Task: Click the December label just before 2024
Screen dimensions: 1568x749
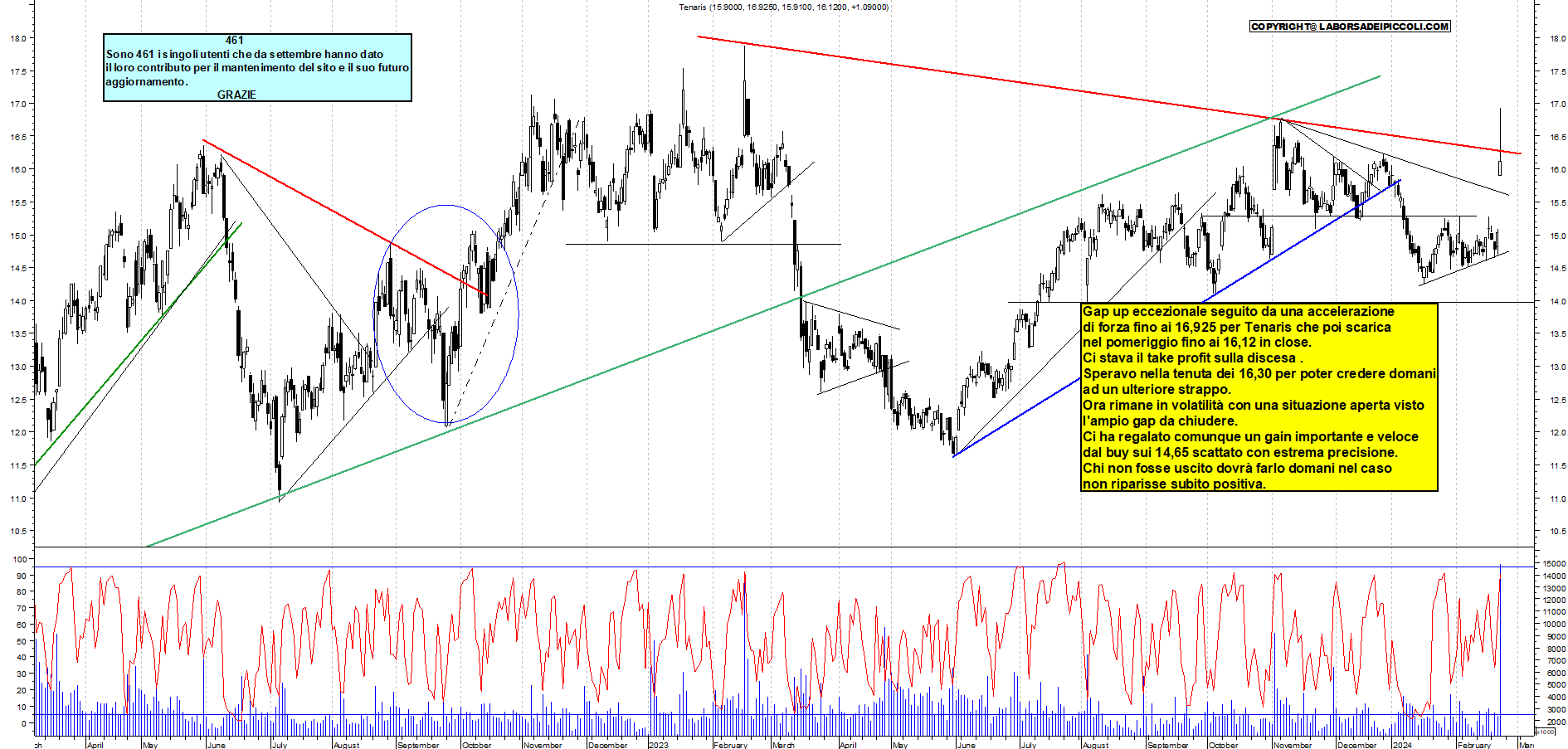Action: (x=1357, y=745)
